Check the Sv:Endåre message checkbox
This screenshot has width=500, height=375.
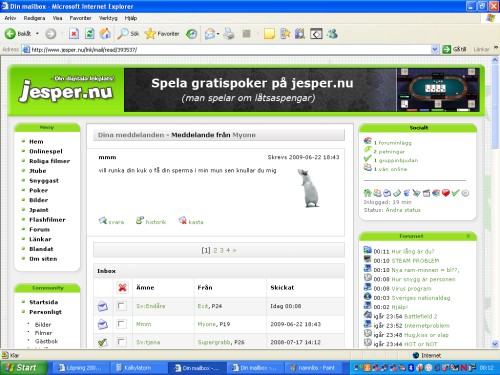pos(121,306)
